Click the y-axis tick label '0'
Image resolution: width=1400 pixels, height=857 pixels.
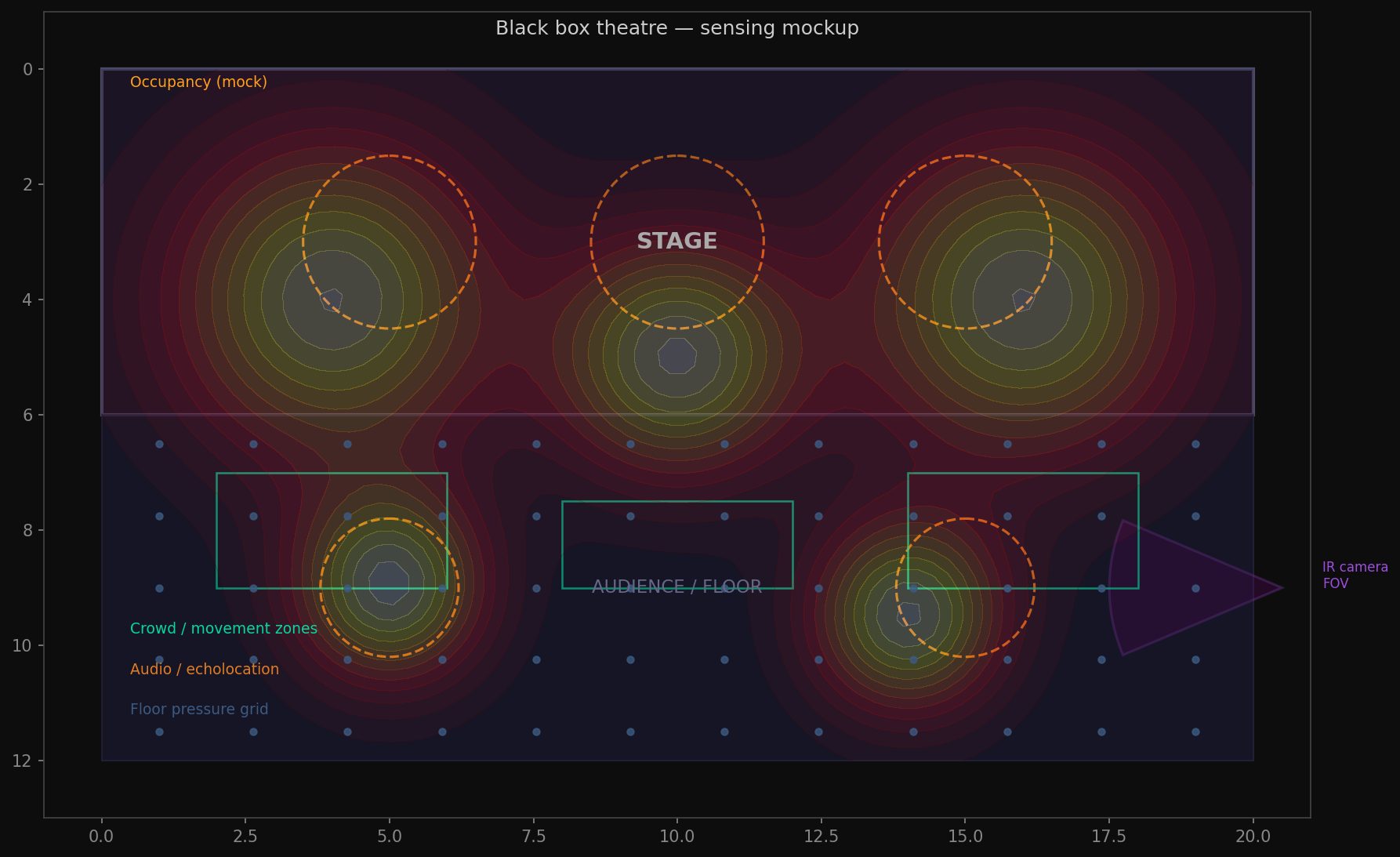coord(28,70)
